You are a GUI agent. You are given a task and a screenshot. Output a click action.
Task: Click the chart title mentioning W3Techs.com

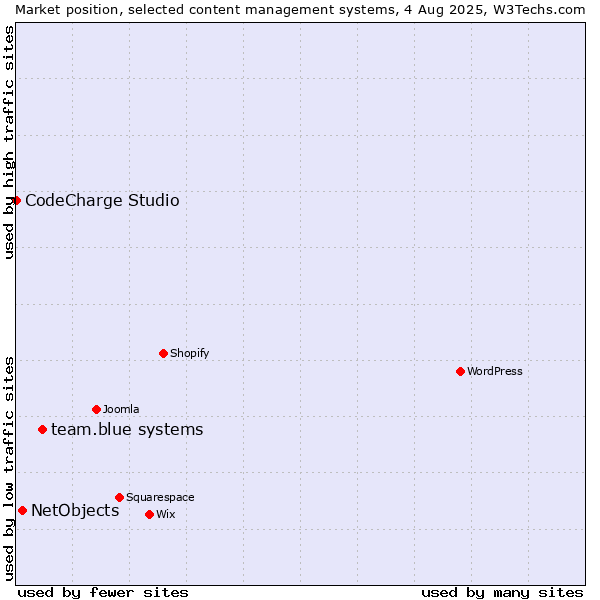300,10
